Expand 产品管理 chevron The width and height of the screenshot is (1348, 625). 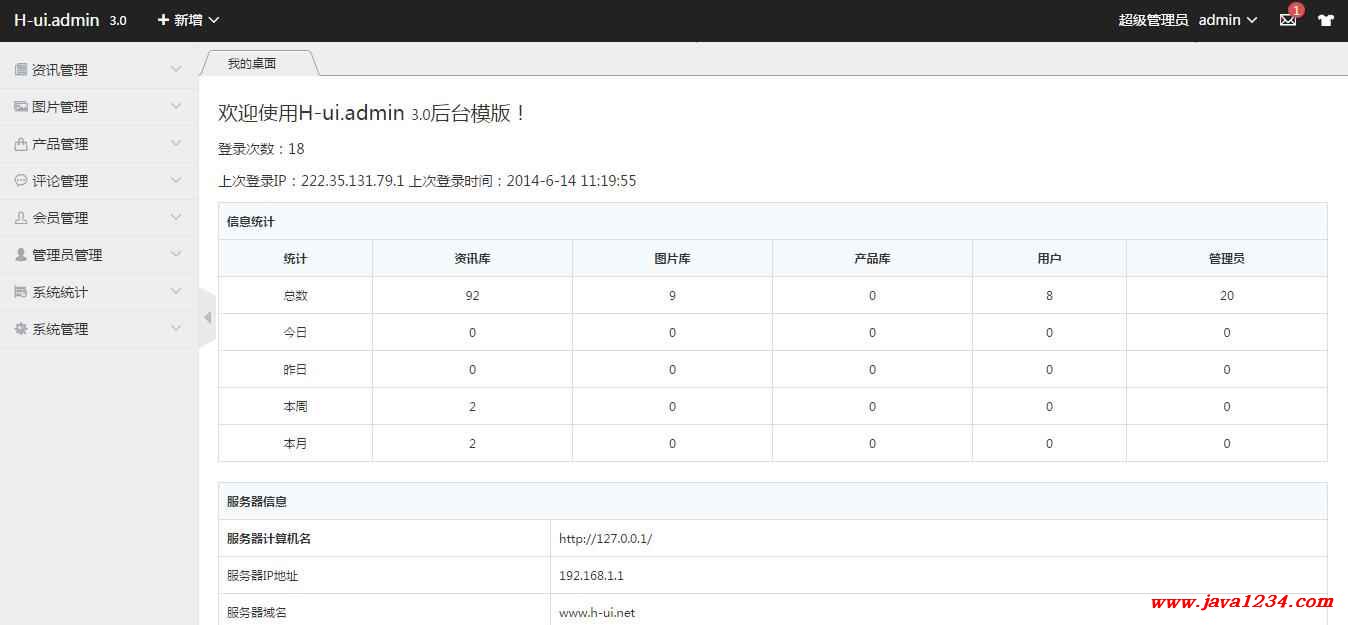click(x=176, y=143)
